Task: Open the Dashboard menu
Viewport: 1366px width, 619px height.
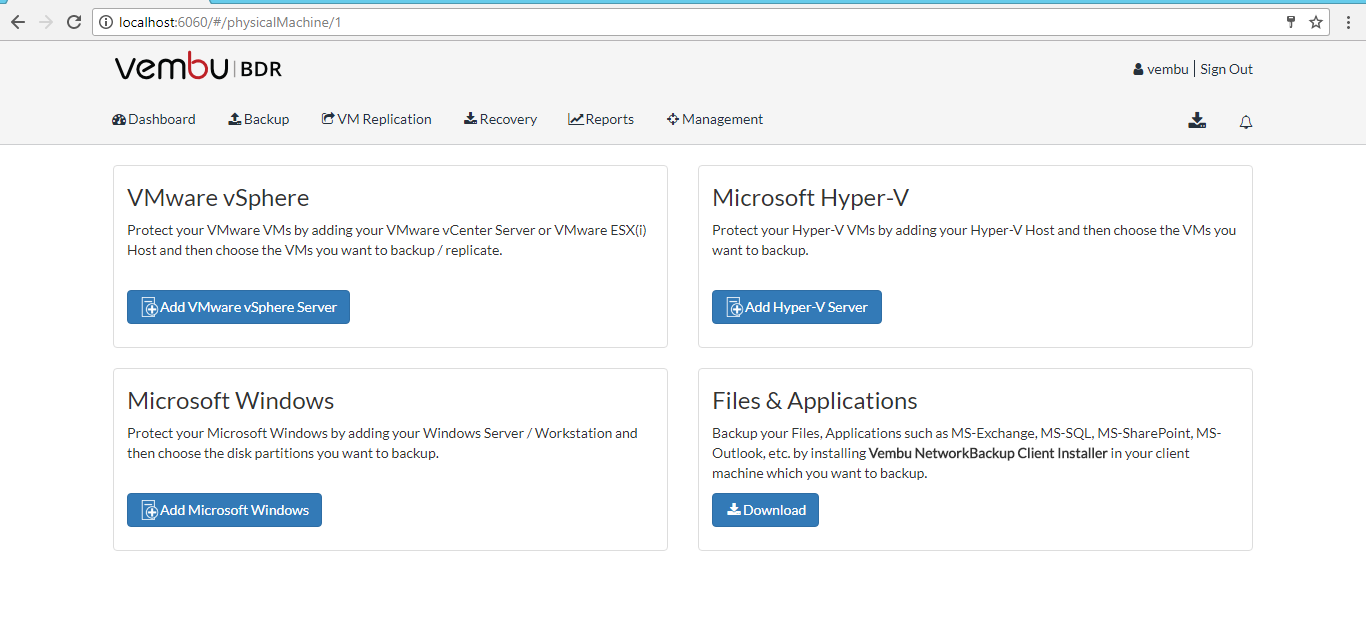Action: click(x=154, y=119)
